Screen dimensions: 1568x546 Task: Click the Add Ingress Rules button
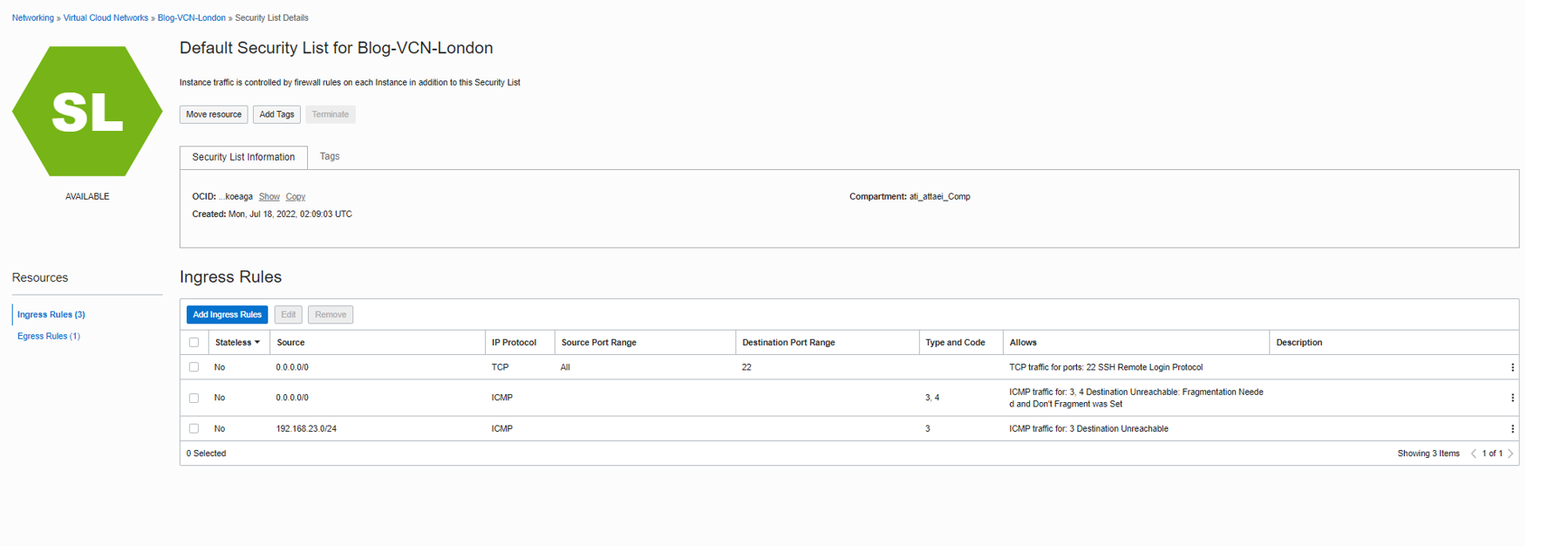click(x=227, y=315)
